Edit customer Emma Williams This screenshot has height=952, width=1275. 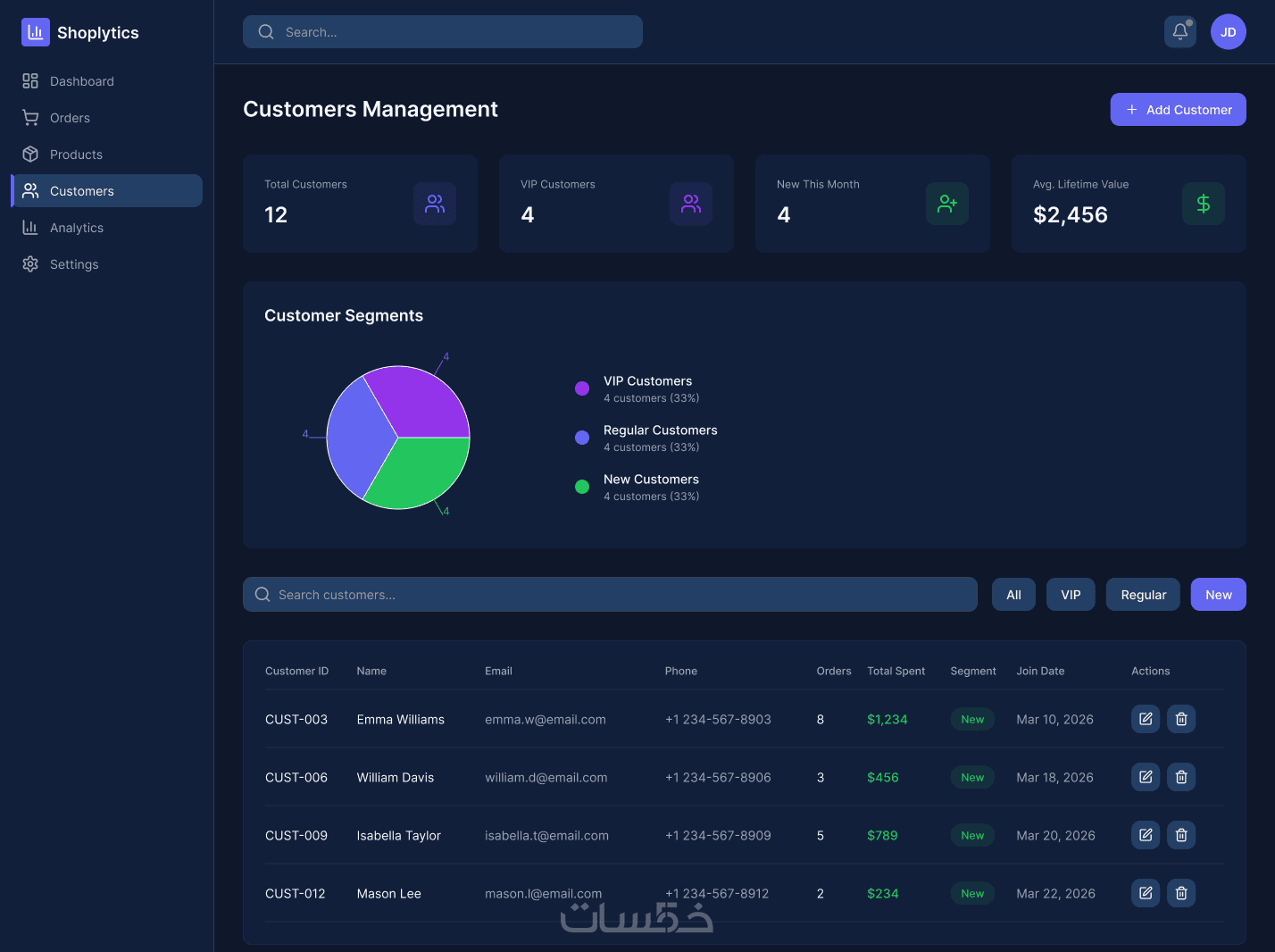click(1146, 719)
